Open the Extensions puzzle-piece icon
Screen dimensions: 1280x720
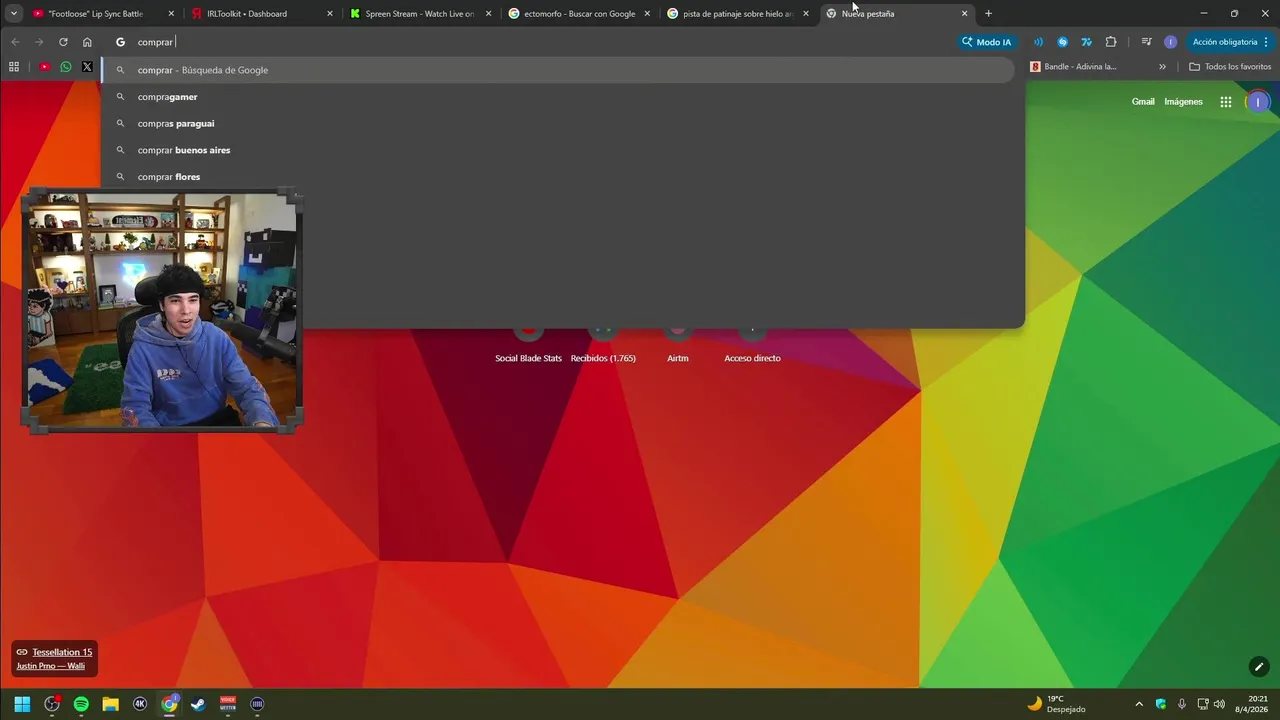tap(1111, 42)
